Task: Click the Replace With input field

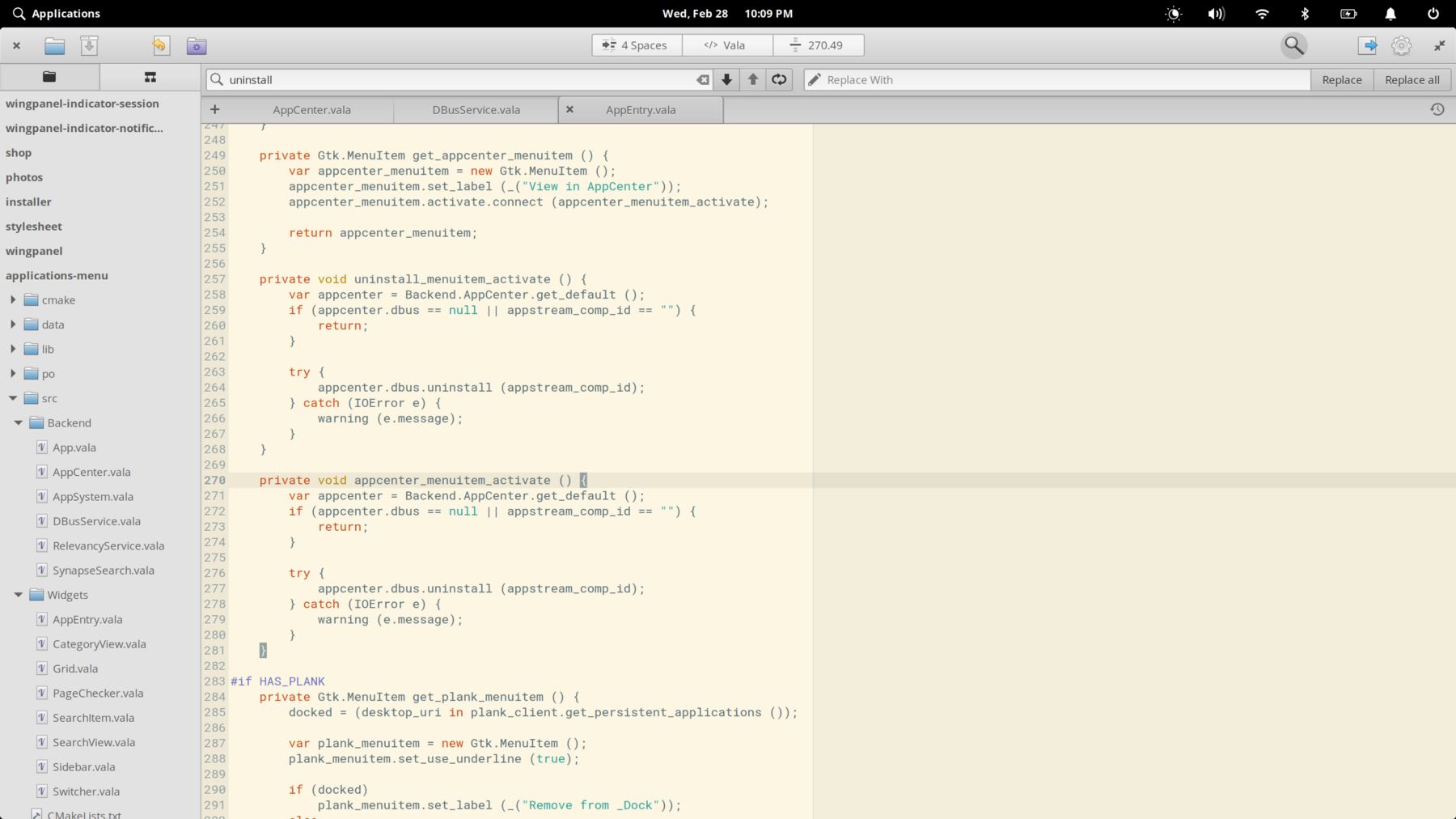Action: [1057, 79]
